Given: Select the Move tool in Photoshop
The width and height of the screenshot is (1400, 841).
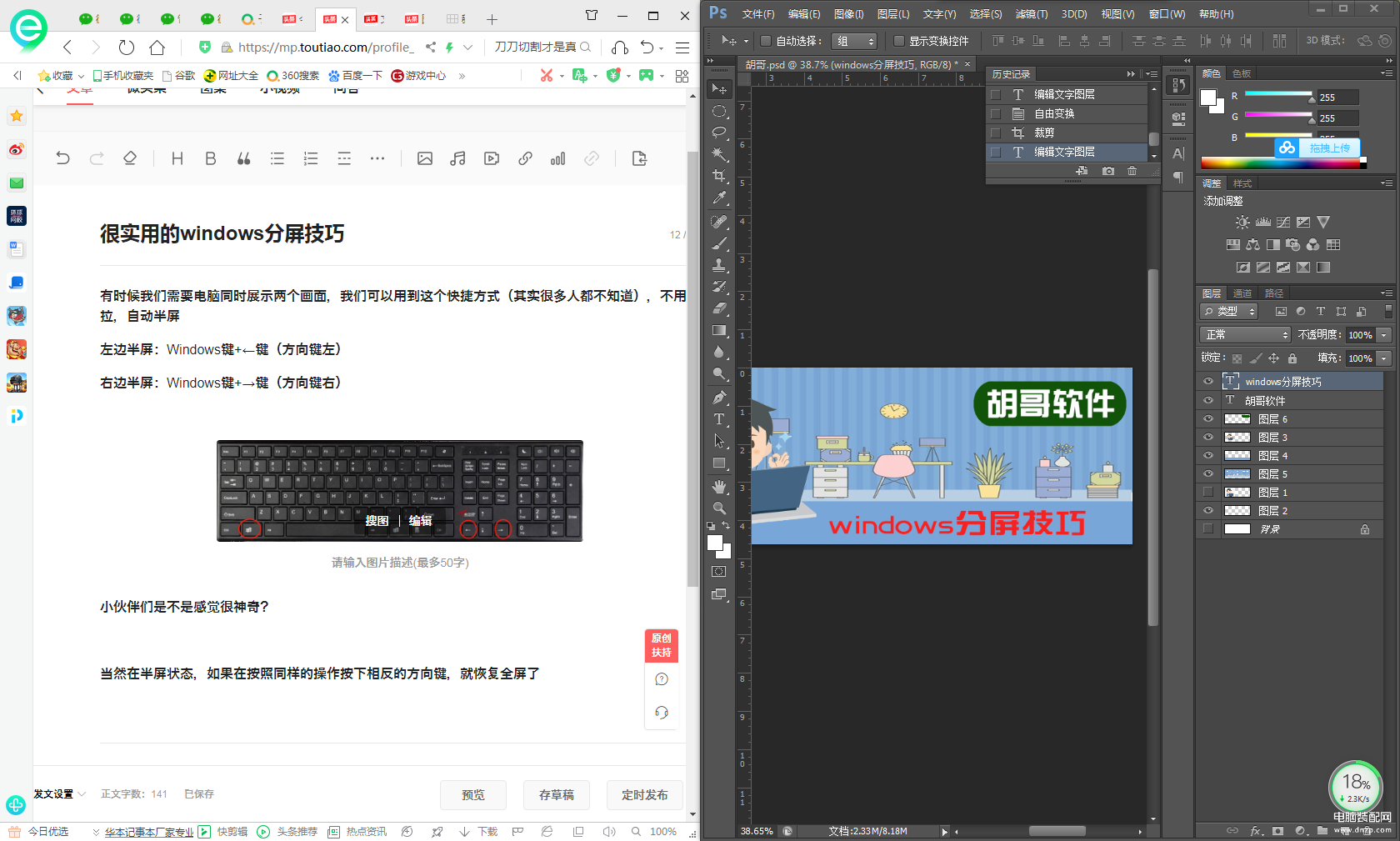Looking at the screenshot, I should click(x=719, y=88).
